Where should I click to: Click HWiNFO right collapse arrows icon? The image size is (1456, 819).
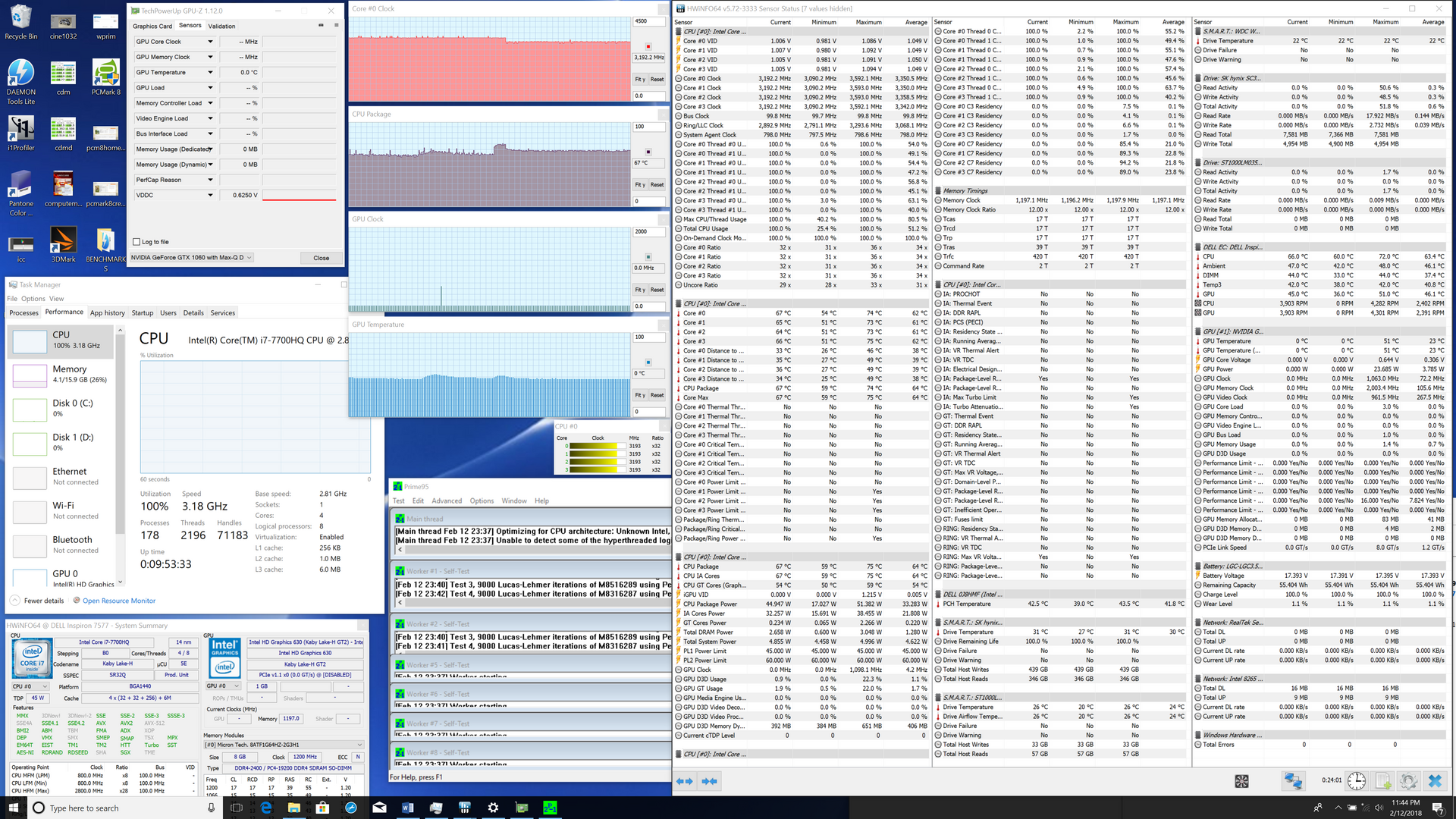(x=710, y=781)
